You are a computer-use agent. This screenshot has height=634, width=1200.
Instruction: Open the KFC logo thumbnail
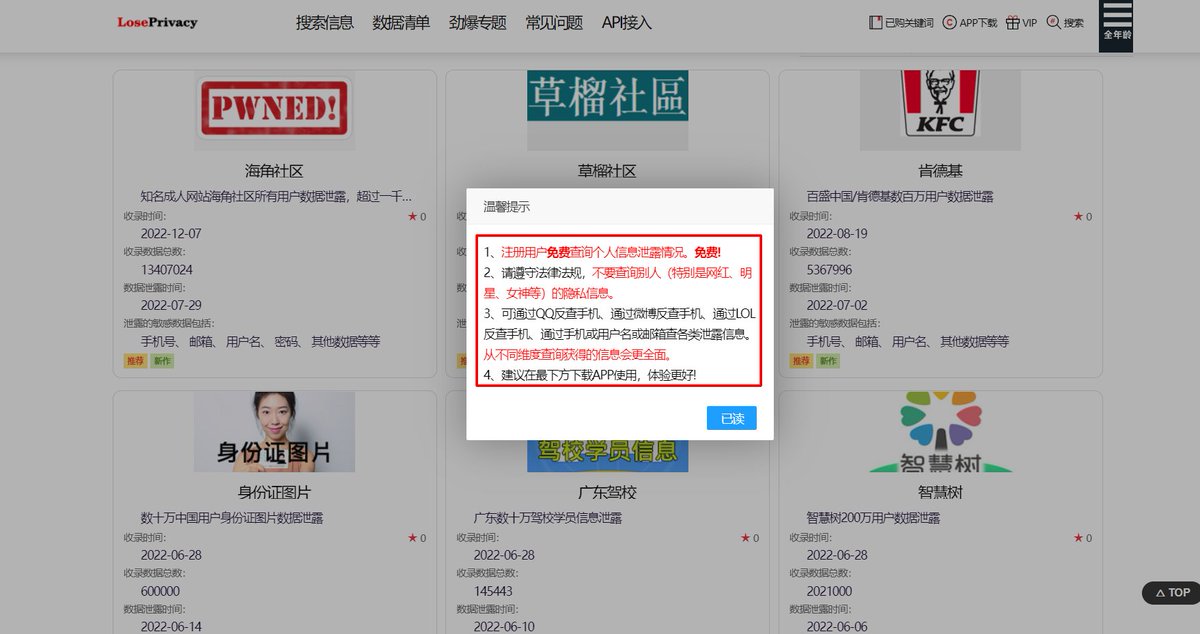point(940,109)
